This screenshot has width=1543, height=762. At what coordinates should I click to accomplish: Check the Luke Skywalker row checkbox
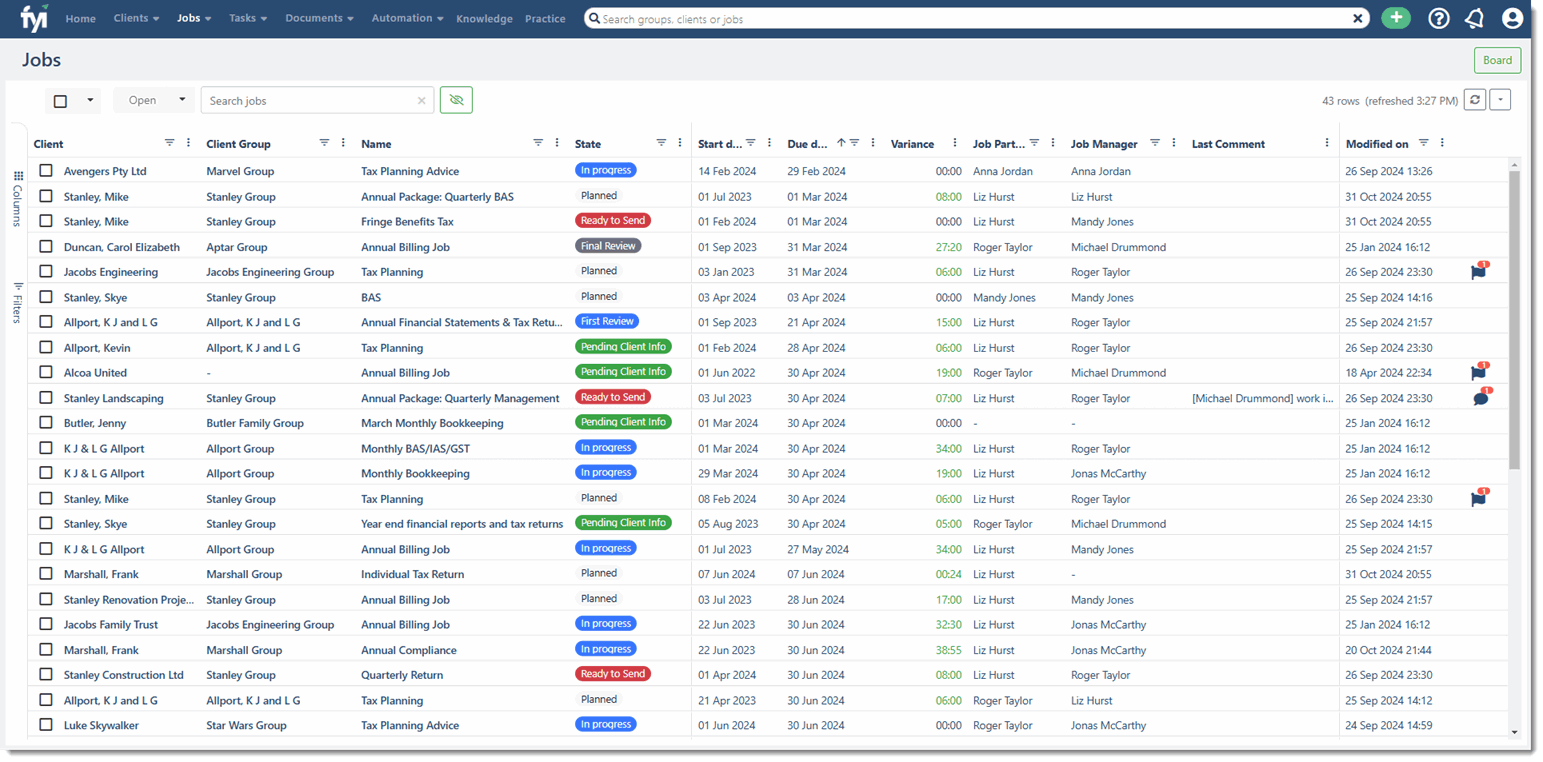46,725
